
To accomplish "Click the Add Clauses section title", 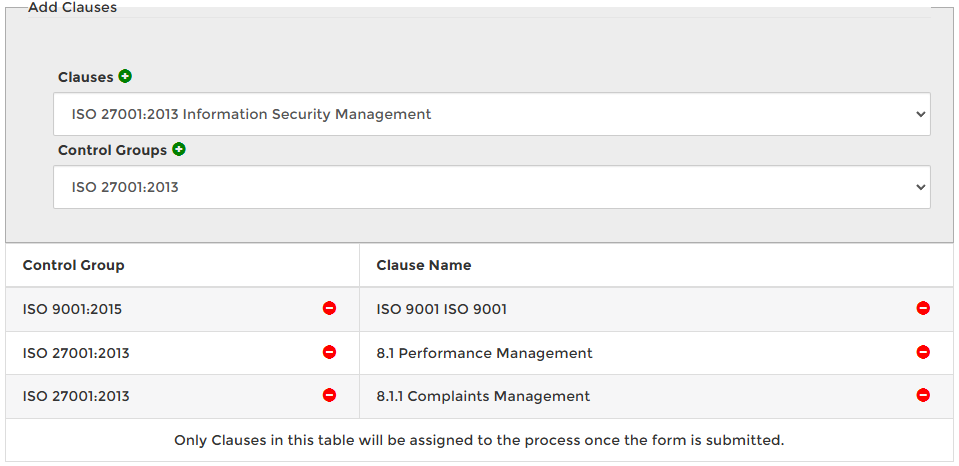I will point(72,8).
